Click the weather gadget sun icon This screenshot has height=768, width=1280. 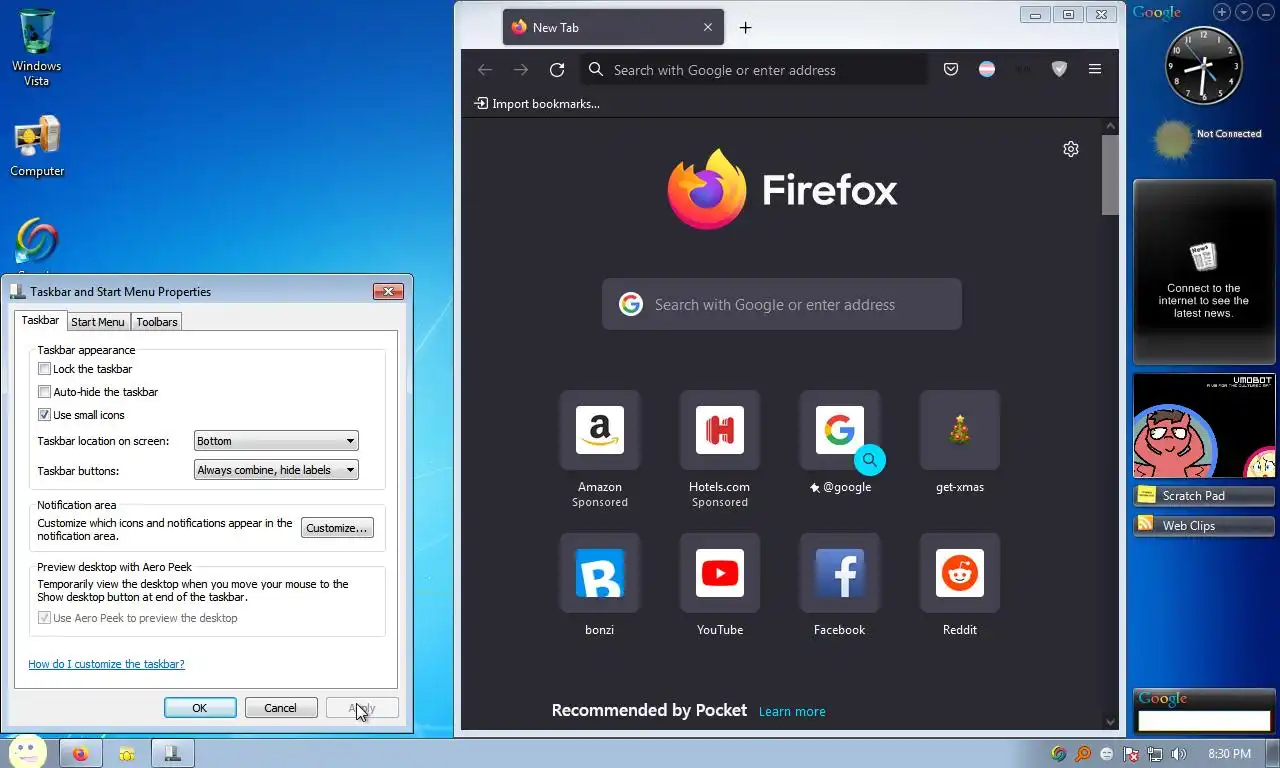tap(1174, 140)
